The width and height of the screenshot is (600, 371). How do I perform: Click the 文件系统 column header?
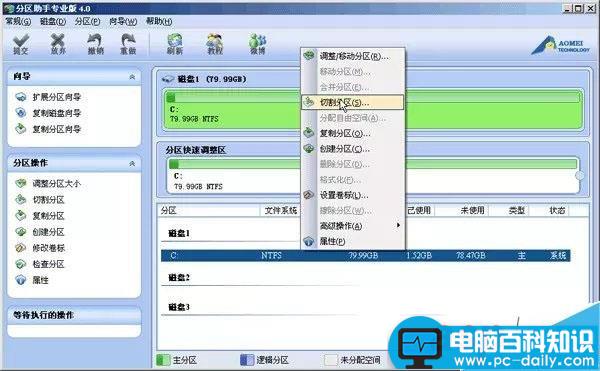click(281, 210)
